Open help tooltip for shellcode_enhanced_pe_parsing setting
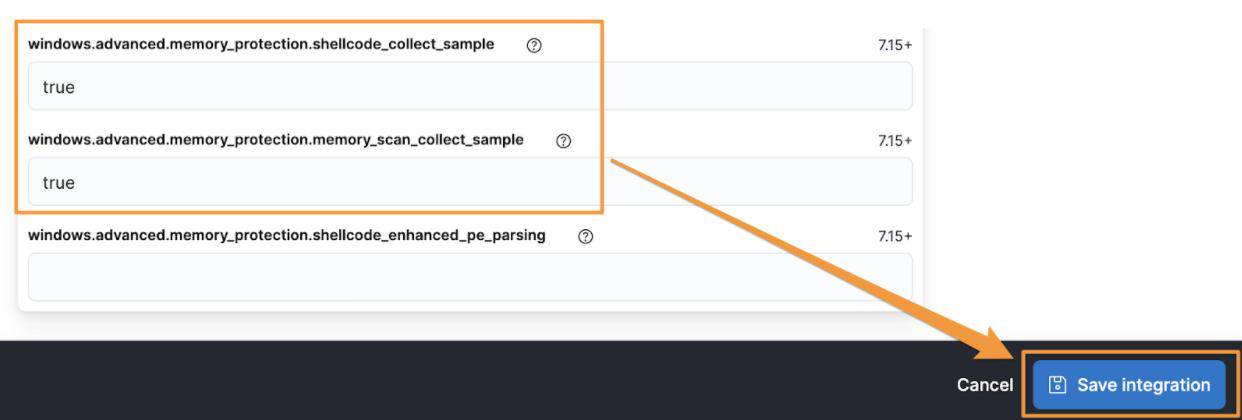This screenshot has height=420, width=1242. (586, 237)
